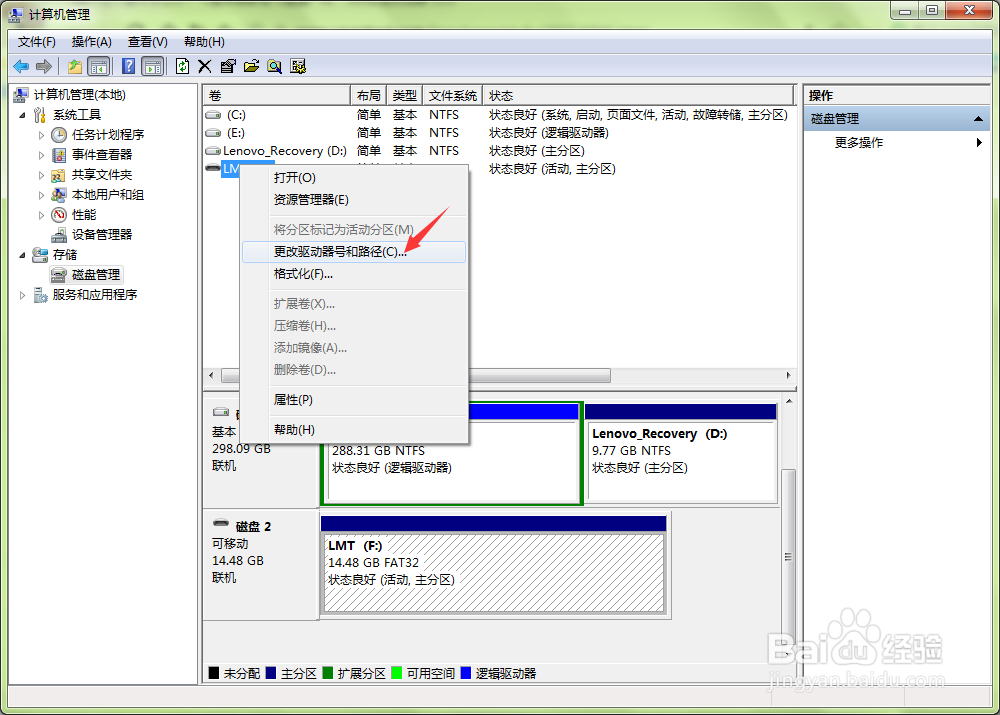
Task: Open the blue question mark Help icon
Action: pyautogui.click(x=128, y=66)
